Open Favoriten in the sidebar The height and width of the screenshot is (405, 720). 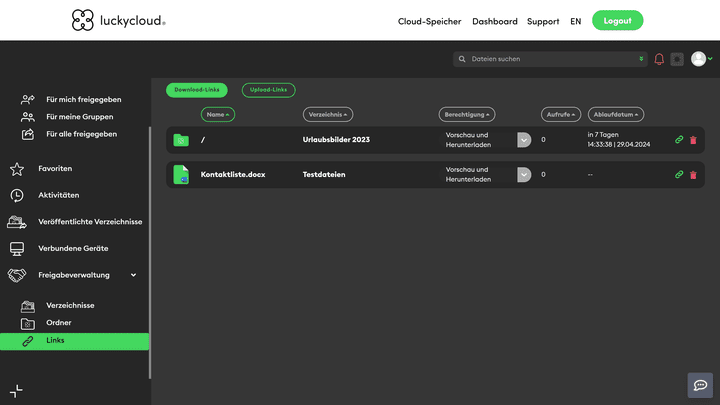tap(55, 168)
